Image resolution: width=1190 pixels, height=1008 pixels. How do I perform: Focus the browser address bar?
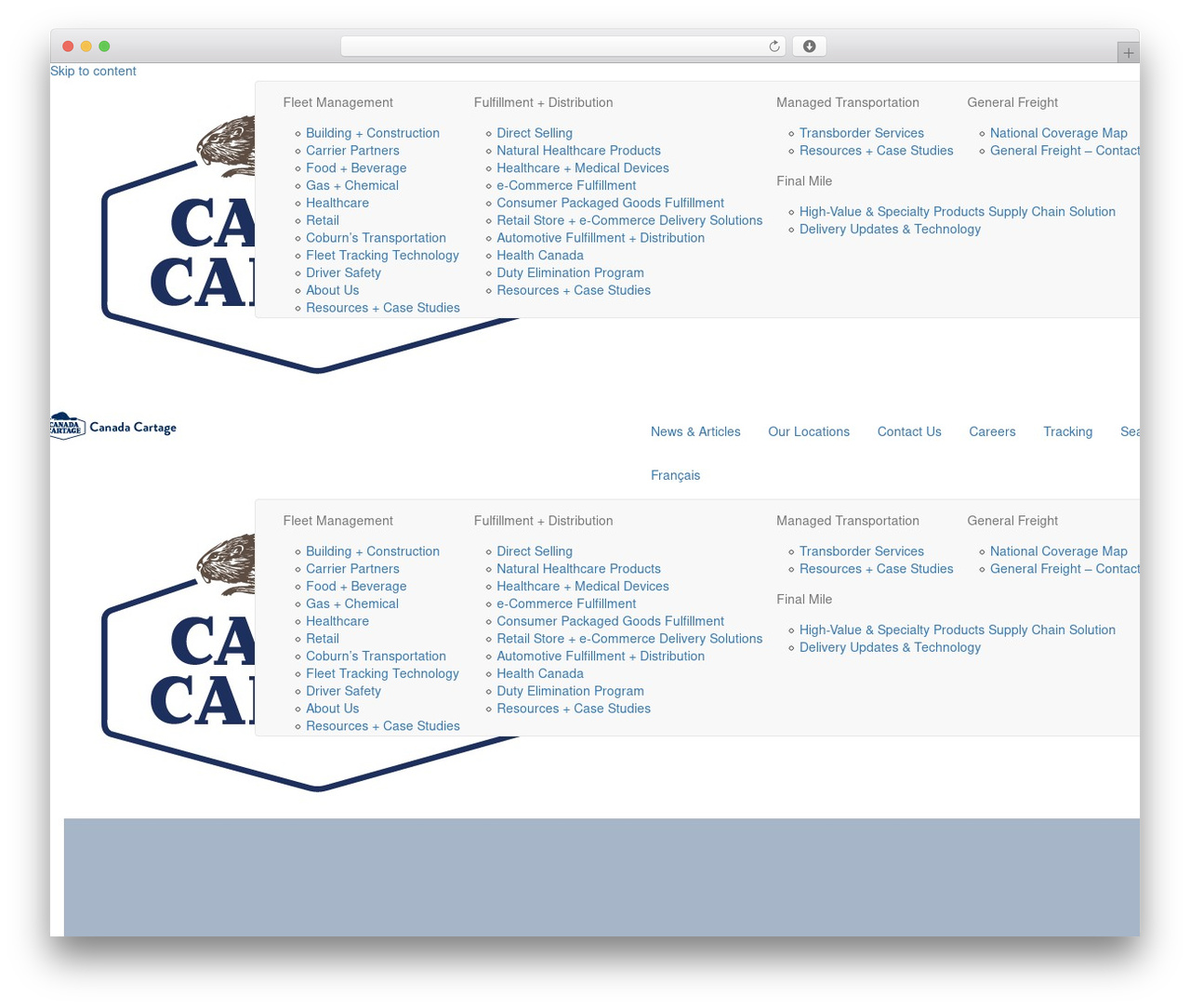pos(562,46)
